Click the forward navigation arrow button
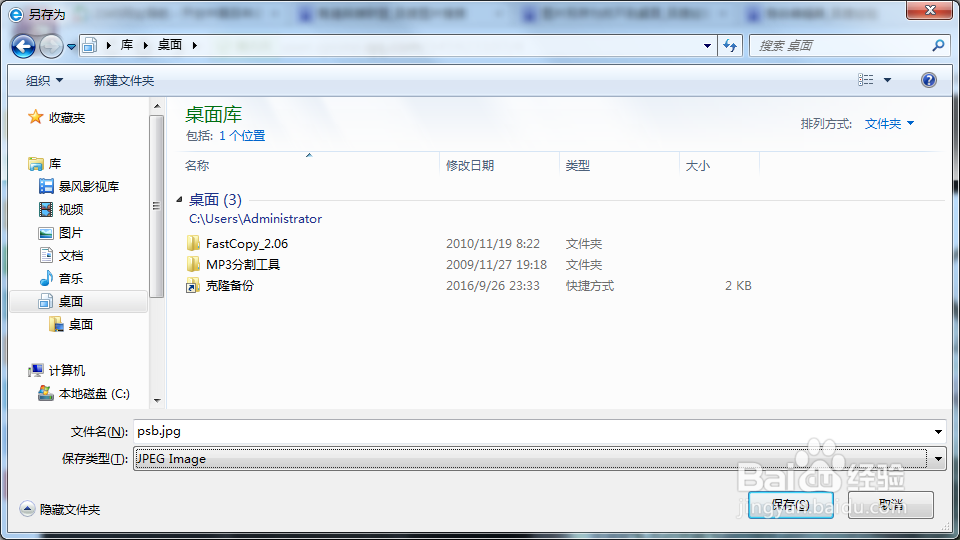Image resolution: width=960 pixels, height=540 pixels. point(51,46)
